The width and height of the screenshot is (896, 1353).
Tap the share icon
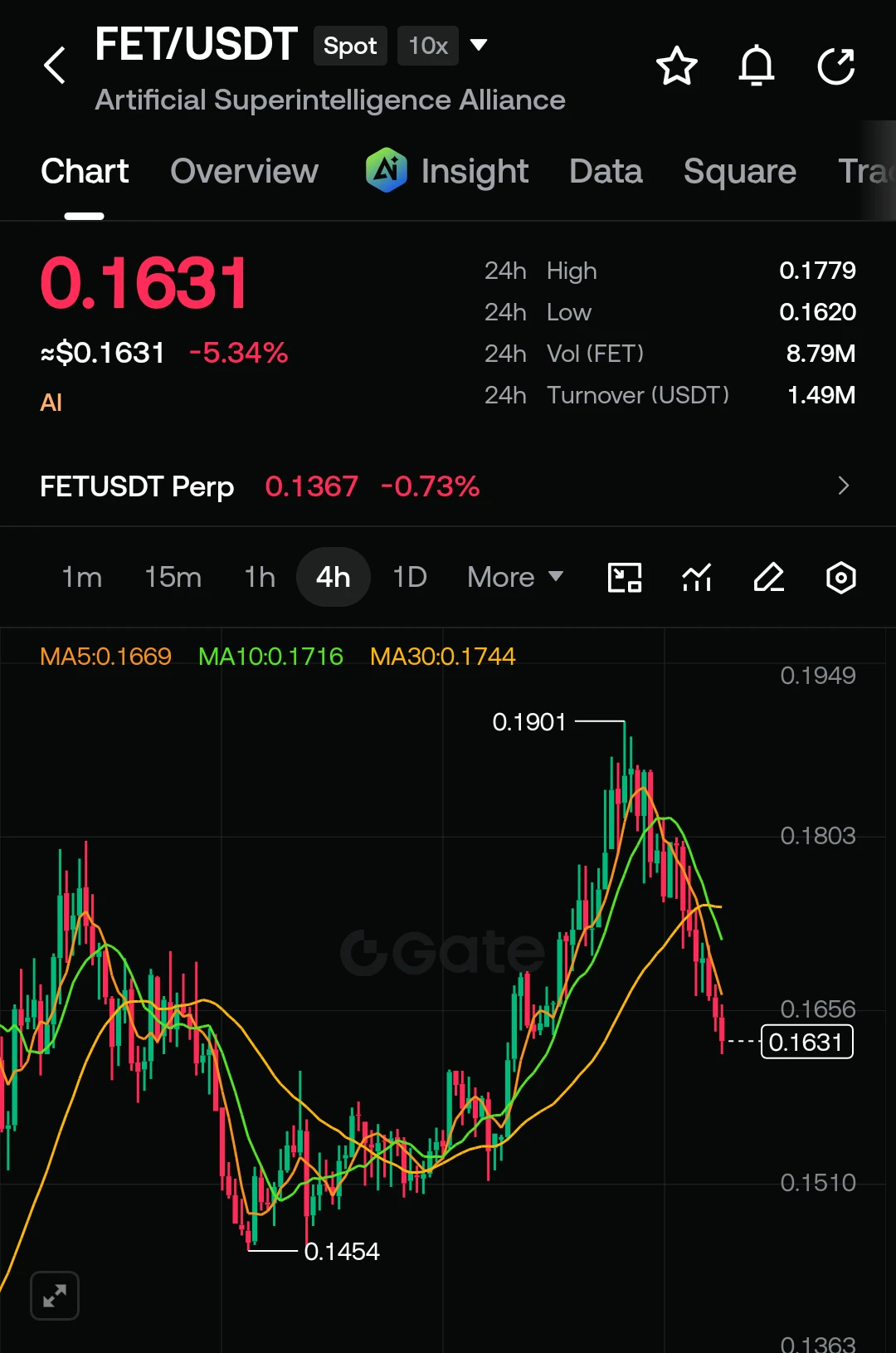[x=836, y=66]
